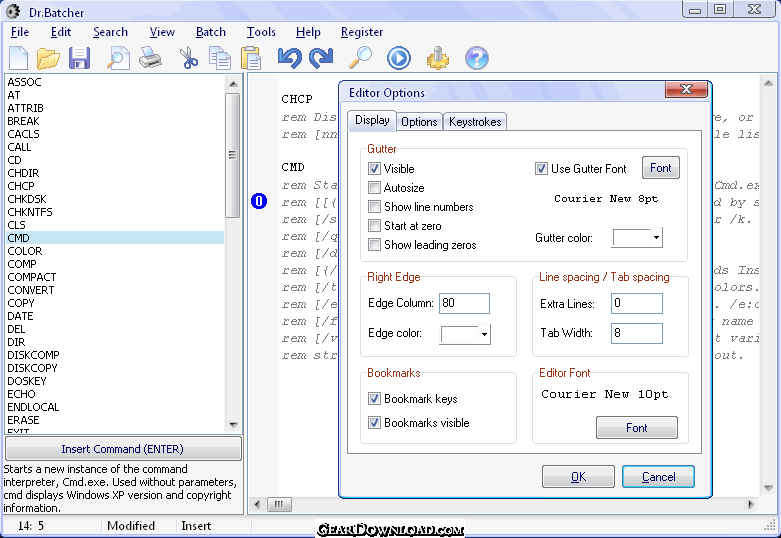Click the Copy toolbar icon
This screenshot has width=781, height=538.
click(x=220, y=58)
